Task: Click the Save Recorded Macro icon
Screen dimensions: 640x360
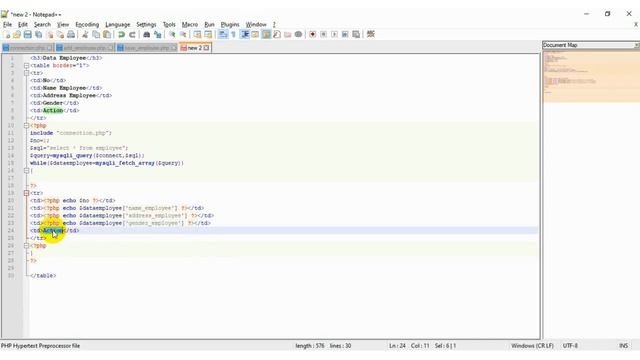Action: click(356, 35)
